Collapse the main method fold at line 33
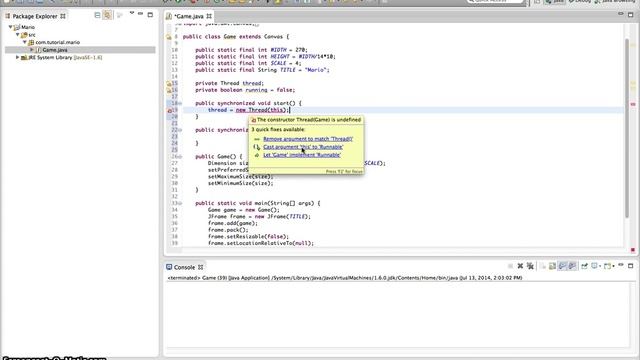The width and height of the screenshot is (640, 360). pos(180,203)
